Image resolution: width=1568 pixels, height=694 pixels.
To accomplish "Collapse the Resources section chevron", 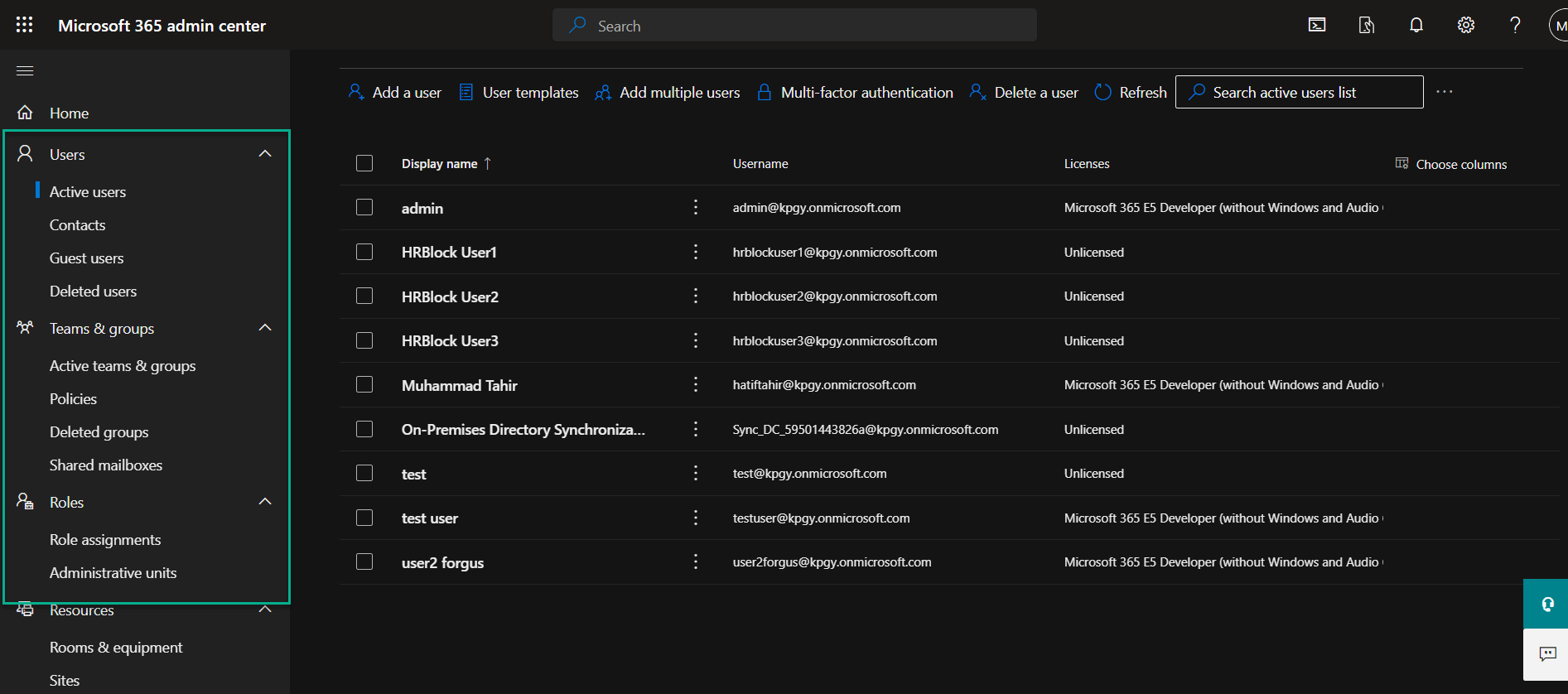I will (265, 610).
